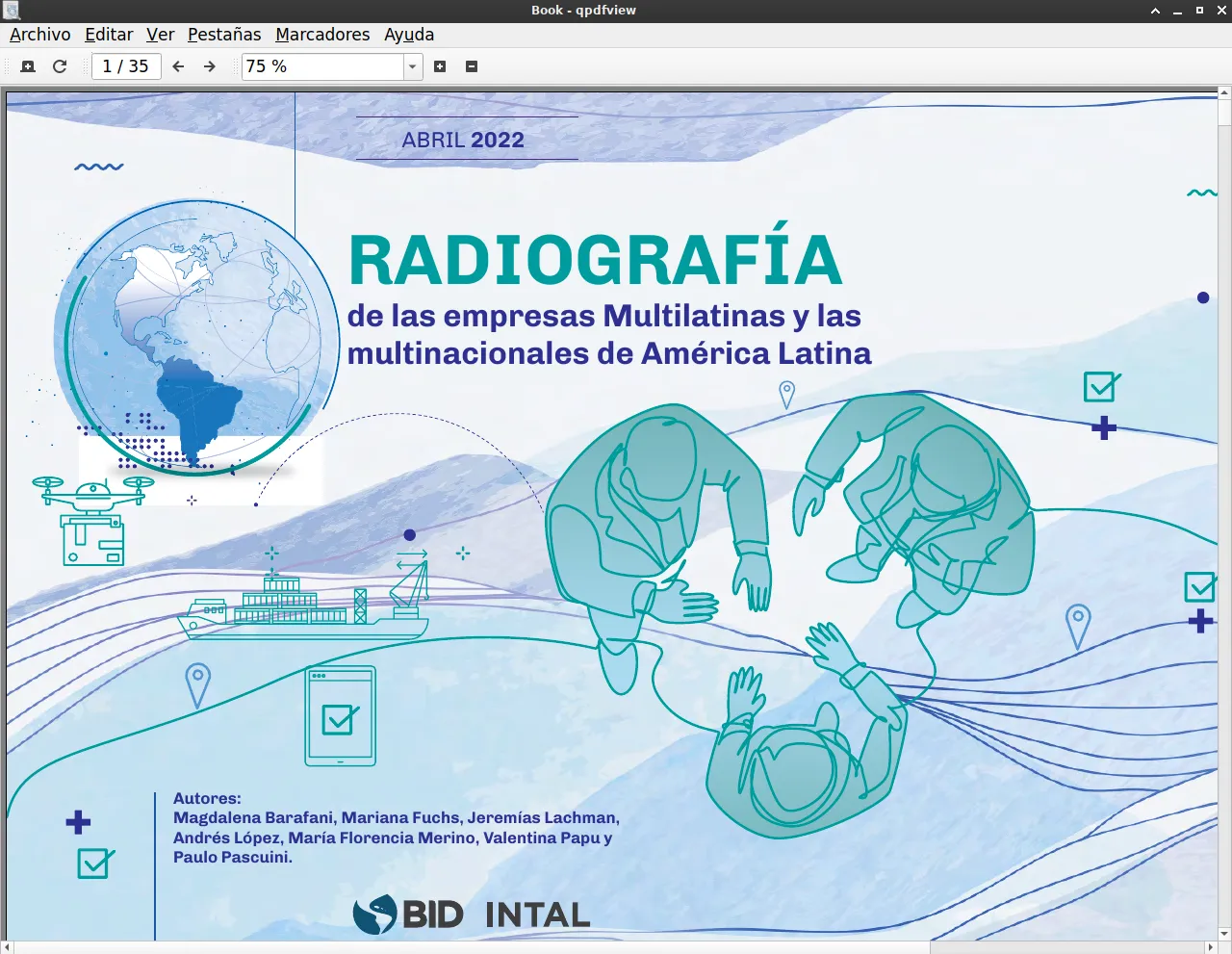
Task: Click the zoom out toolbar button
Action: (472, 66)
